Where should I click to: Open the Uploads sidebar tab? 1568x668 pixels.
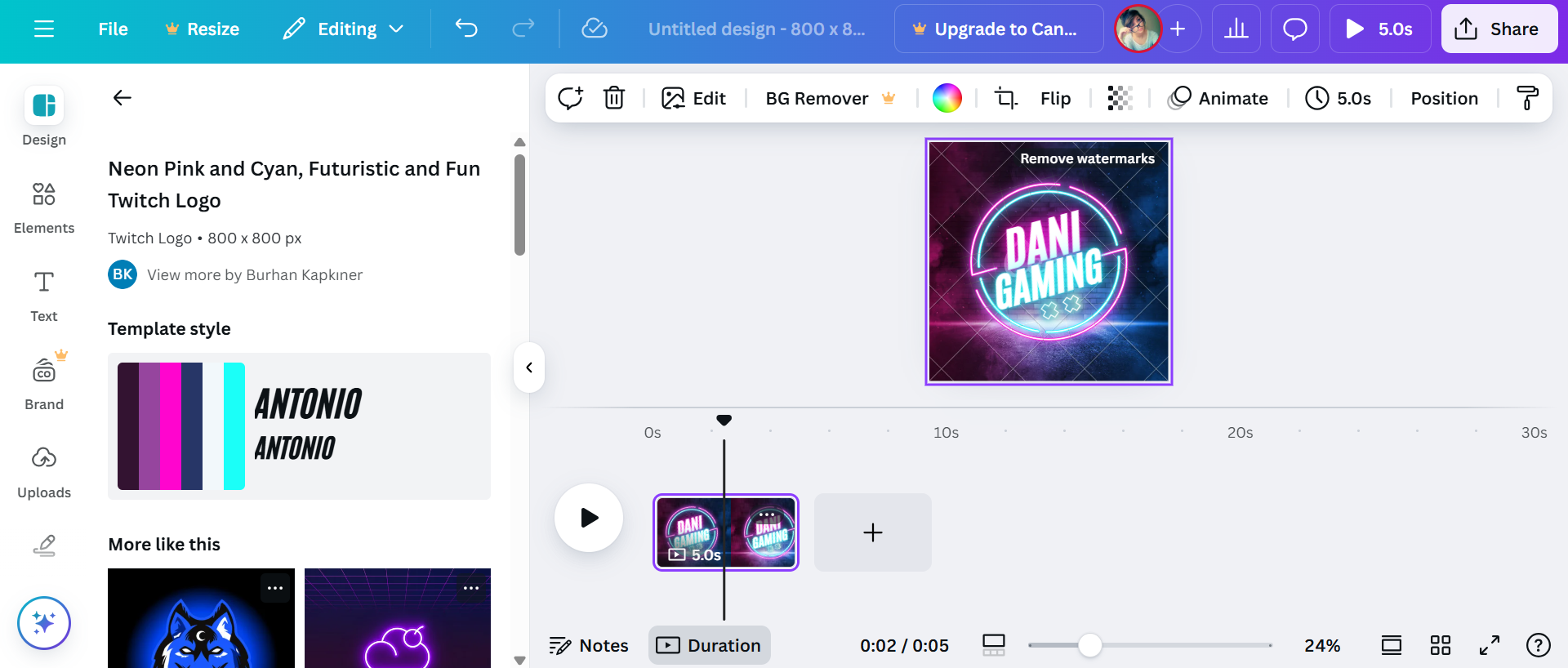[x=44, y=472]
